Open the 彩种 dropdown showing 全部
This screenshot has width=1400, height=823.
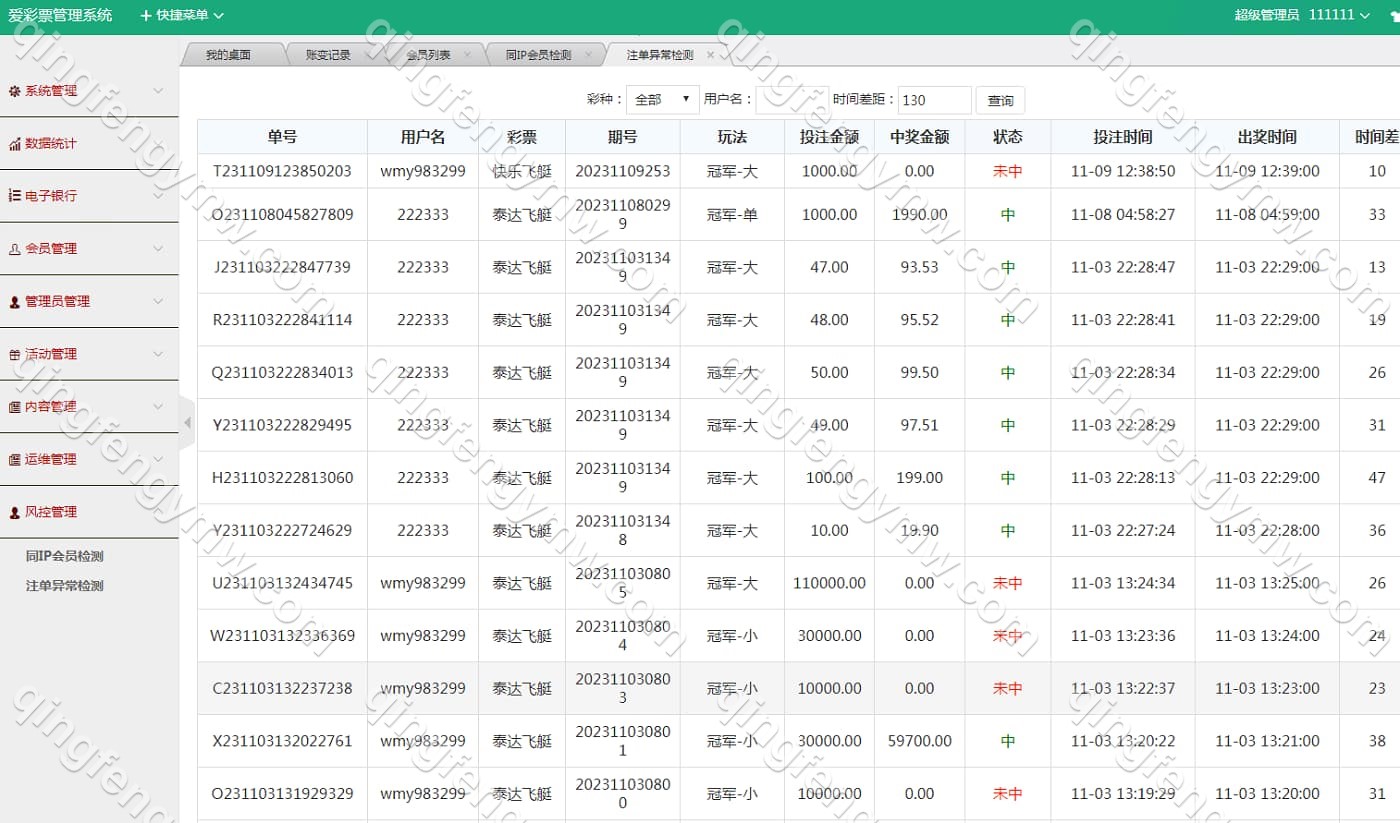click(662, 100)
